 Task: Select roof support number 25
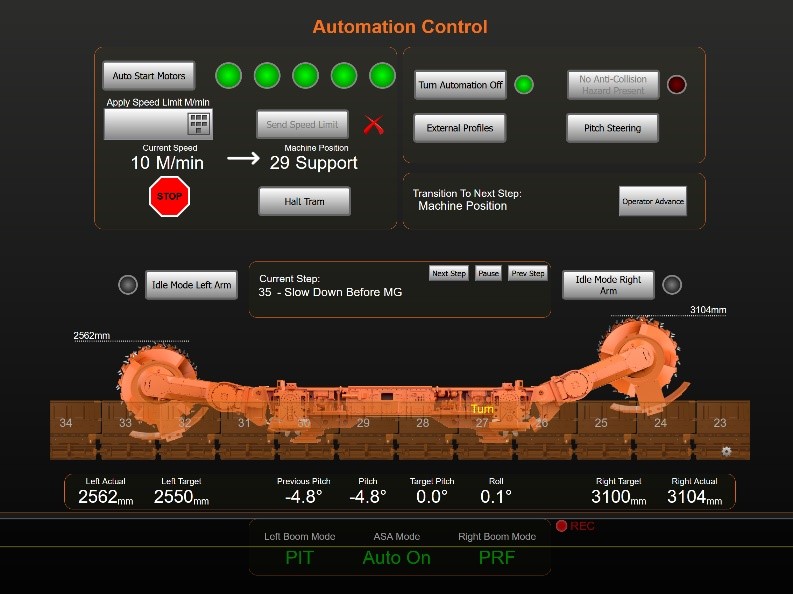(x=601, y=423)
